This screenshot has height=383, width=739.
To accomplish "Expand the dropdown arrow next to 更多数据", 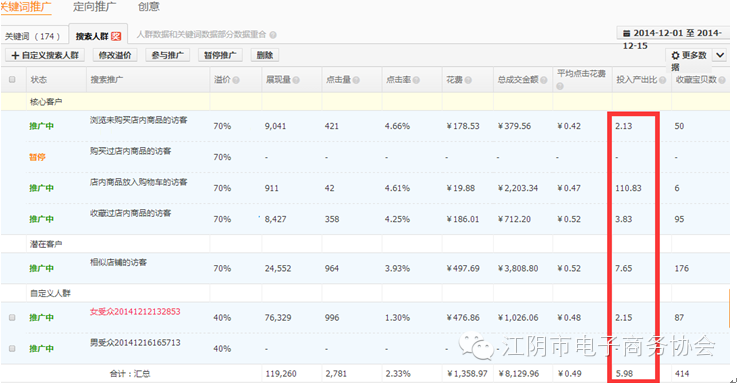I will point(720,55).
